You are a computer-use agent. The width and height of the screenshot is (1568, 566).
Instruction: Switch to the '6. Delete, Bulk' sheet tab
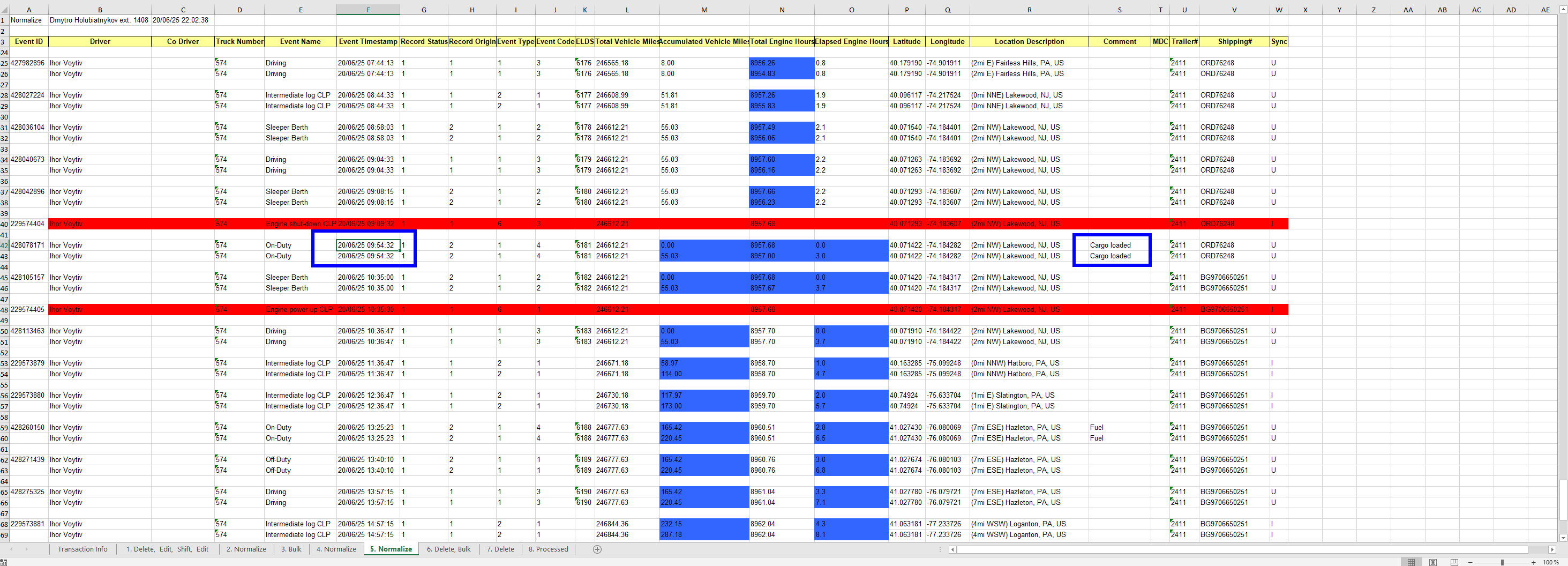(x=448, y=549)
